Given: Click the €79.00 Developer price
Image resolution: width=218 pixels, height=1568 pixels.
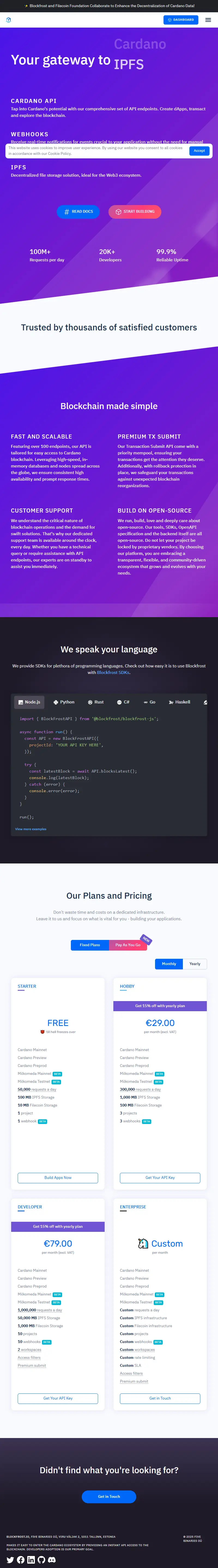Looking at the screenshot, I should 58,1244.
